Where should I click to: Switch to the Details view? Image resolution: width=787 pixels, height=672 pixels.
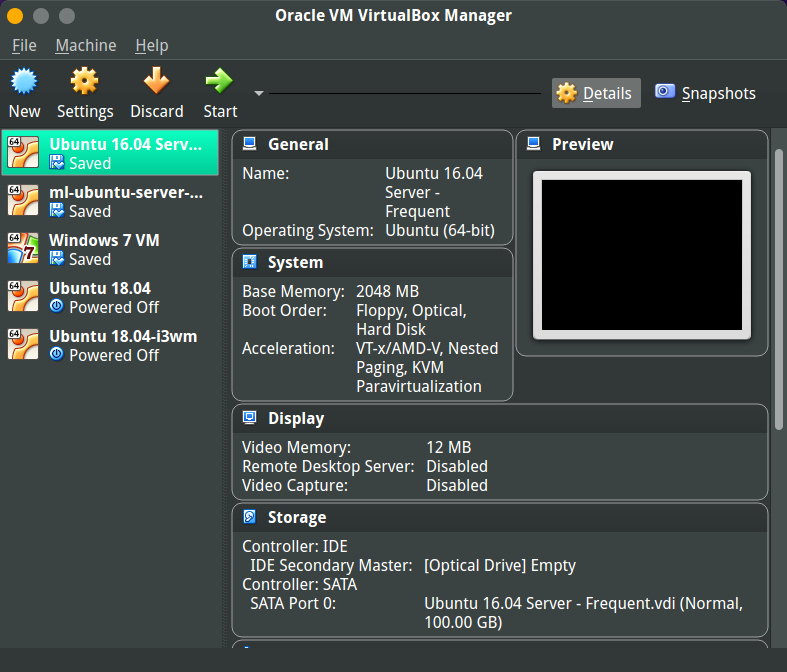tap(596, 93)
